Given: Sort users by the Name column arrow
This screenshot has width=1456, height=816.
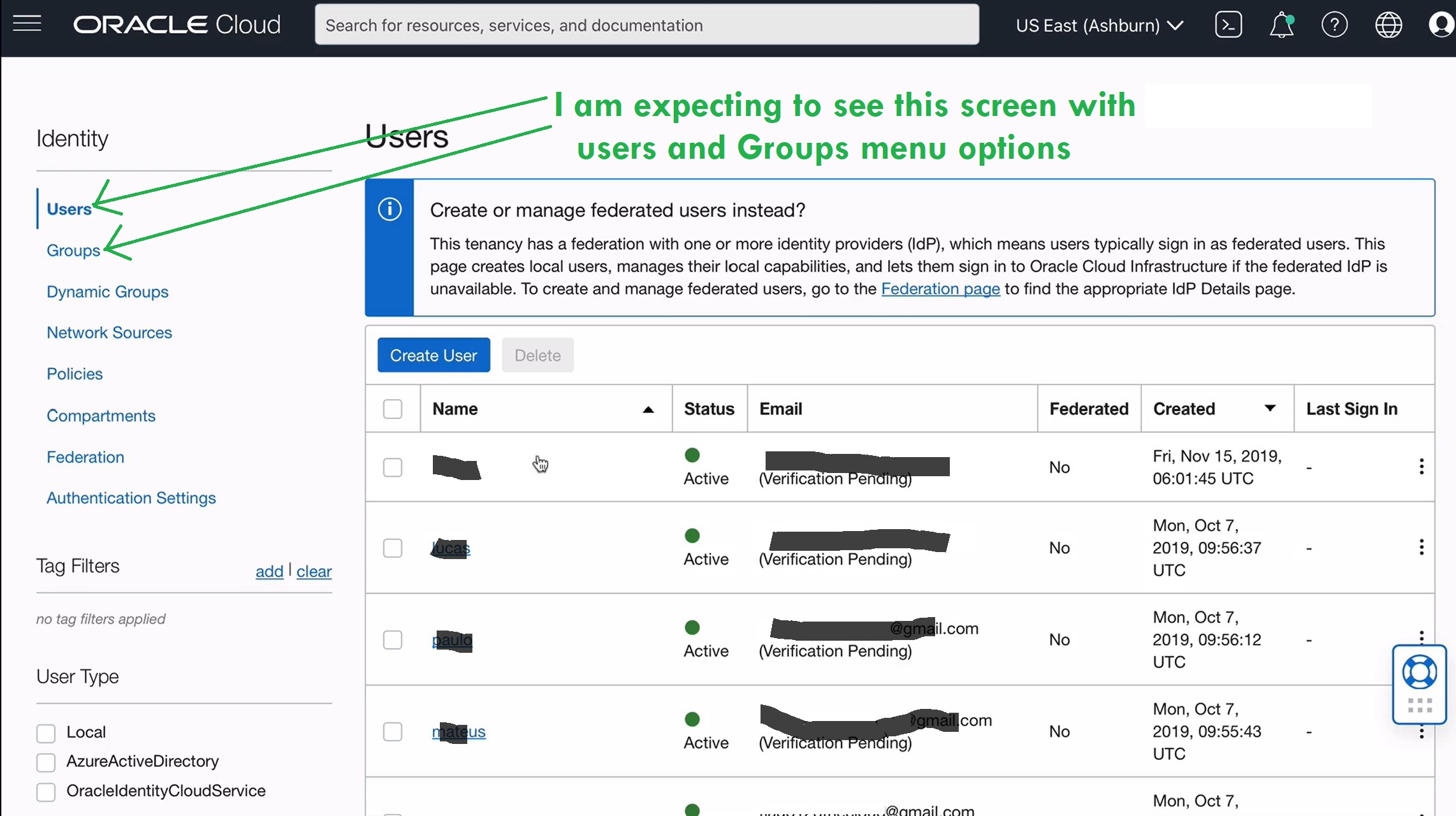Looking at the screenshot, I should [x=648, y=409].
